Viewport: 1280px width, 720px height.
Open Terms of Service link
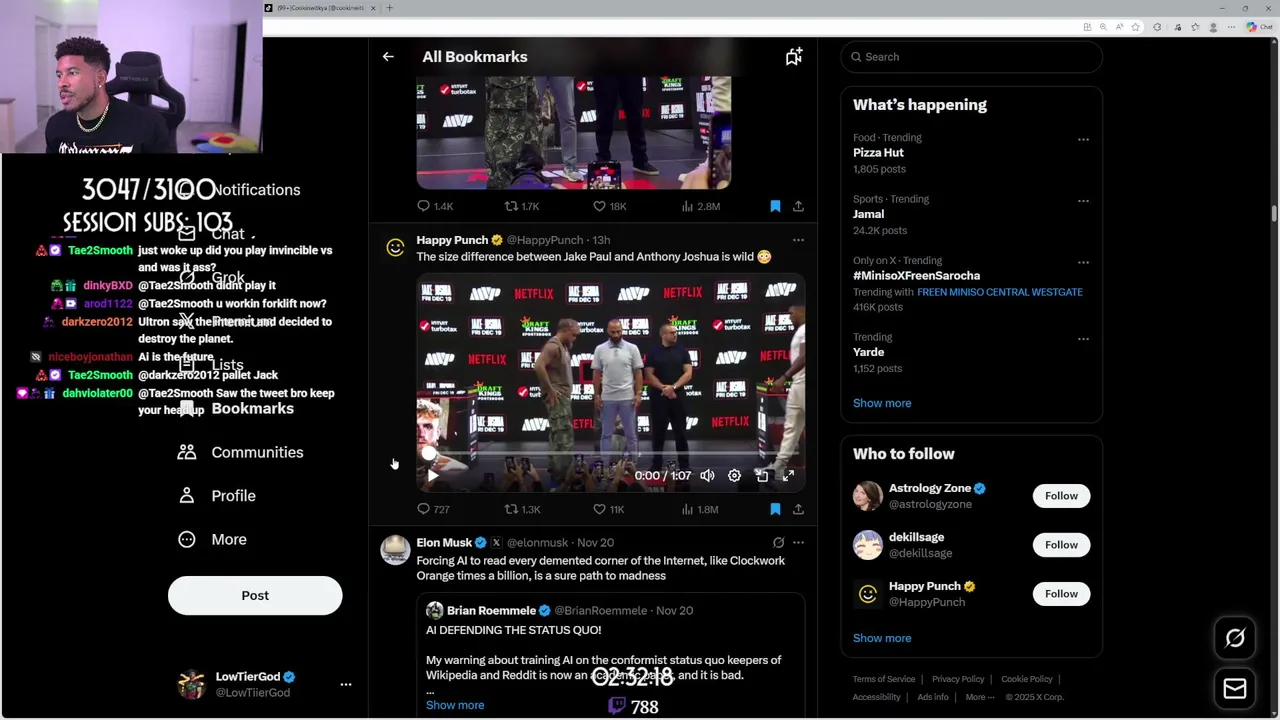pyautogui.click(x=884, y=679)
